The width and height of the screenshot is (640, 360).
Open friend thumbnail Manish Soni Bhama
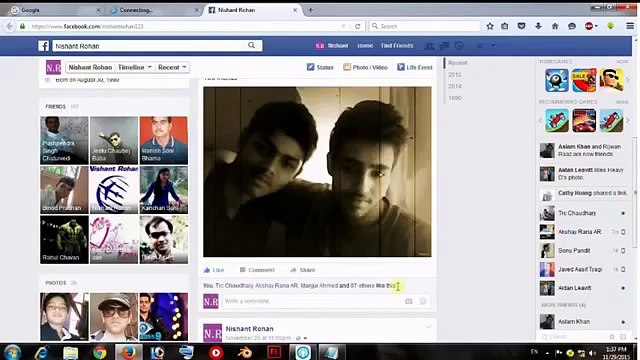(x=164, y=140)
